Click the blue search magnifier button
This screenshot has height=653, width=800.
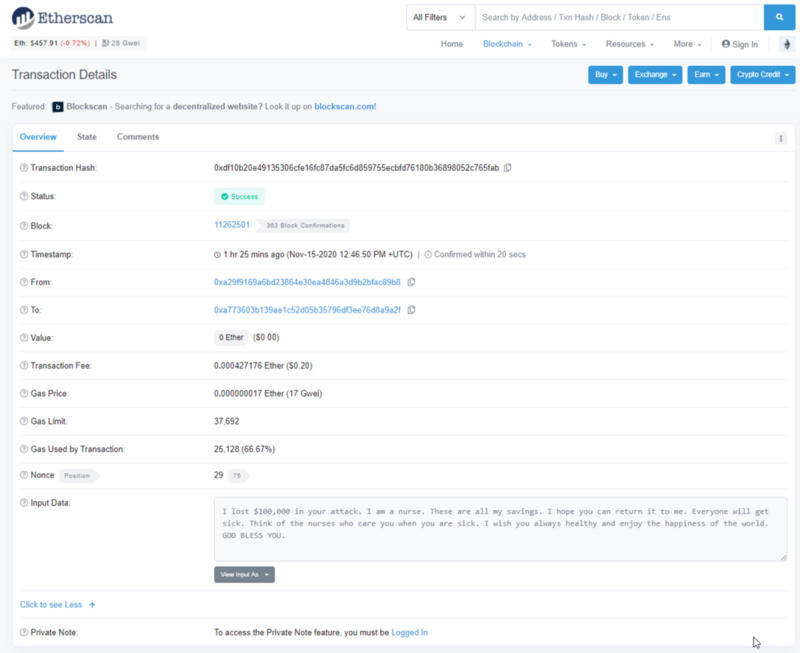coord(779,17)
